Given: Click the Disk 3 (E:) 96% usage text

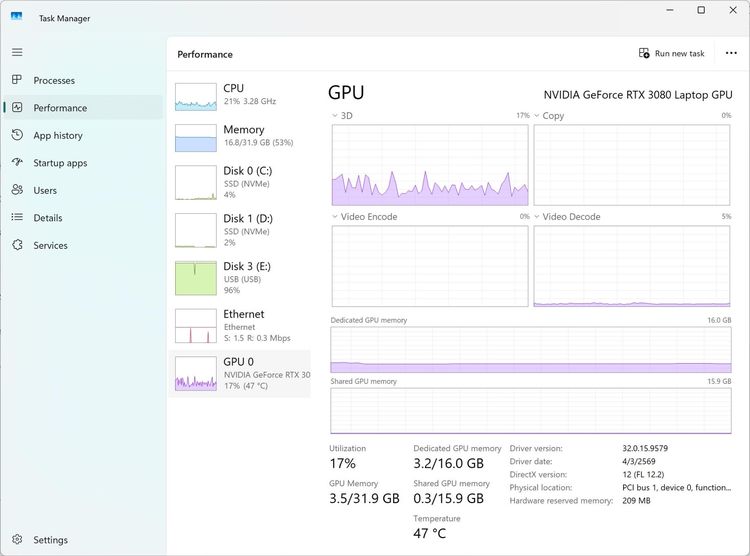Looking at the screenshot, I should 232,290.
